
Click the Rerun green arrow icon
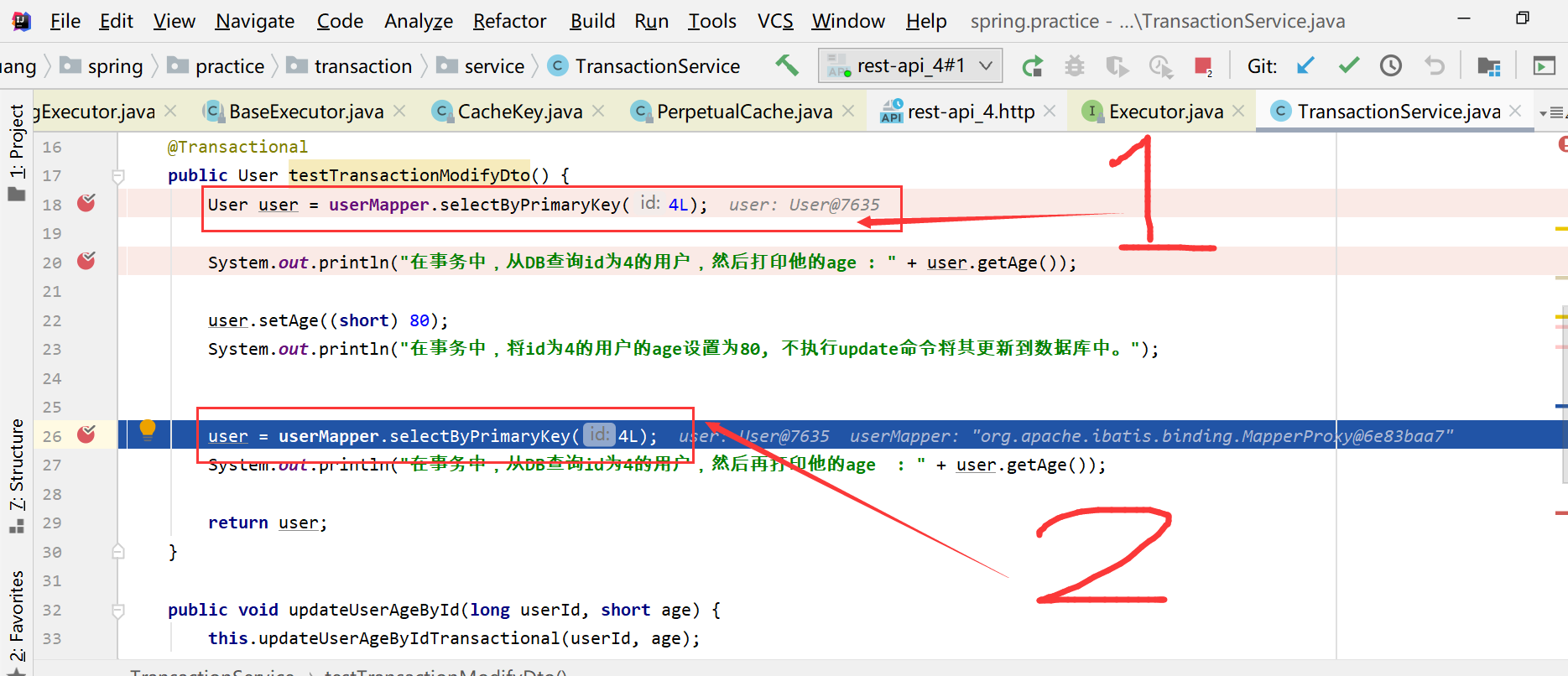[1033, 65]
